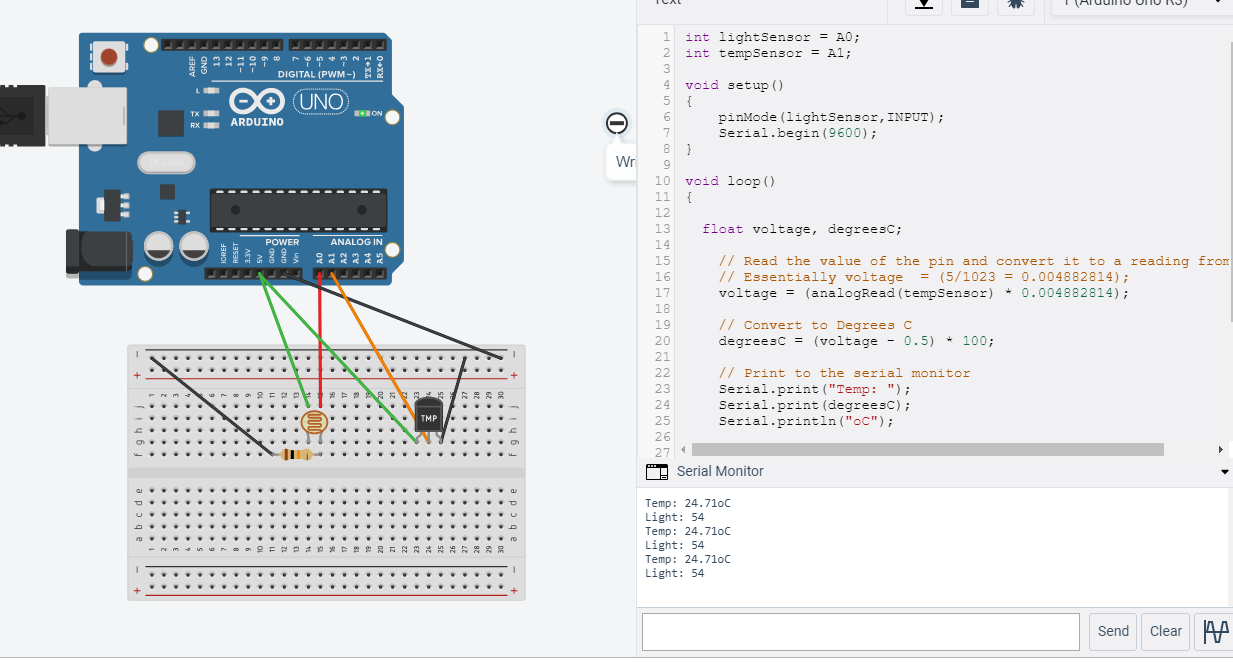Click the serial message input field
This screenshot has width=1233, height=663.
click(860, 631)
